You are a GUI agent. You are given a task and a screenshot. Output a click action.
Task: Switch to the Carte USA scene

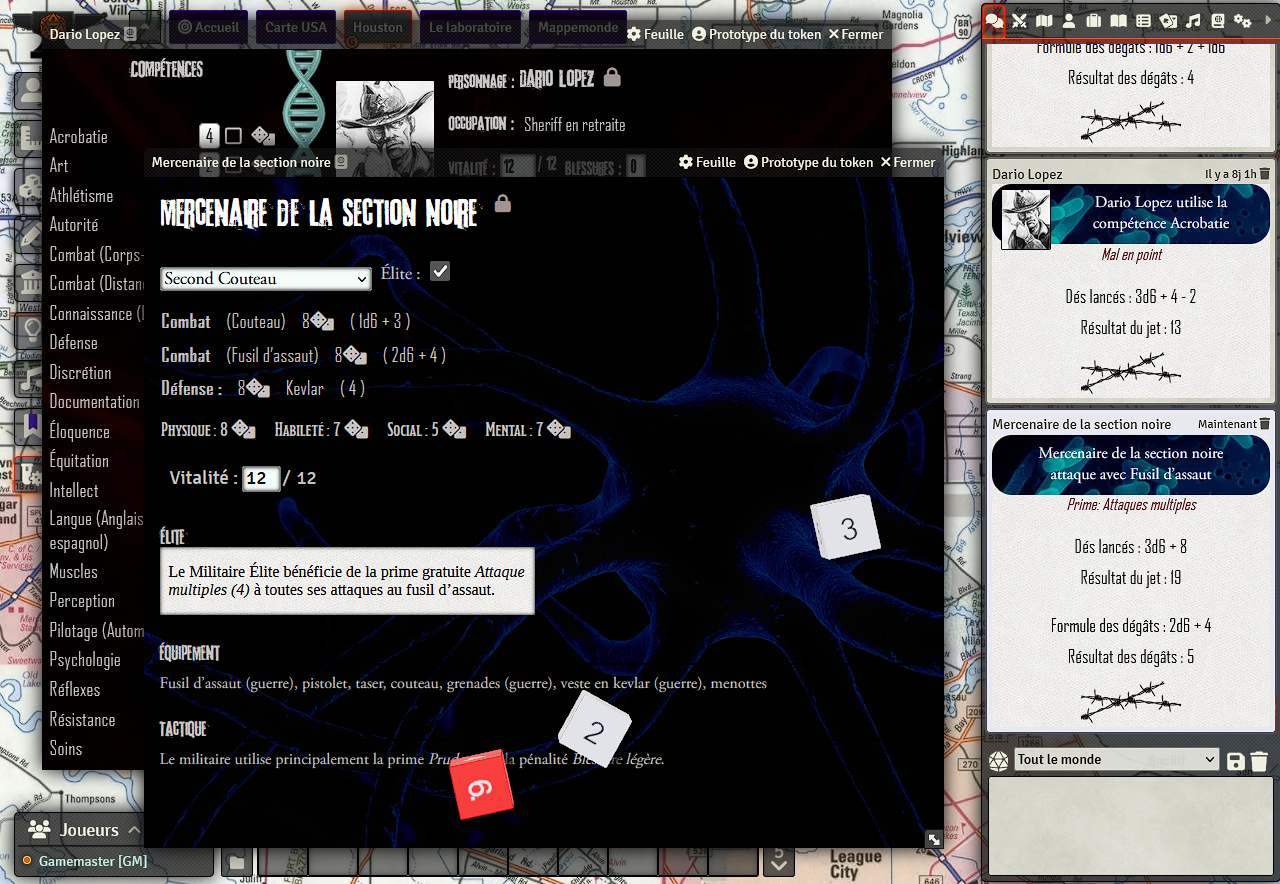tap(295, 27)
